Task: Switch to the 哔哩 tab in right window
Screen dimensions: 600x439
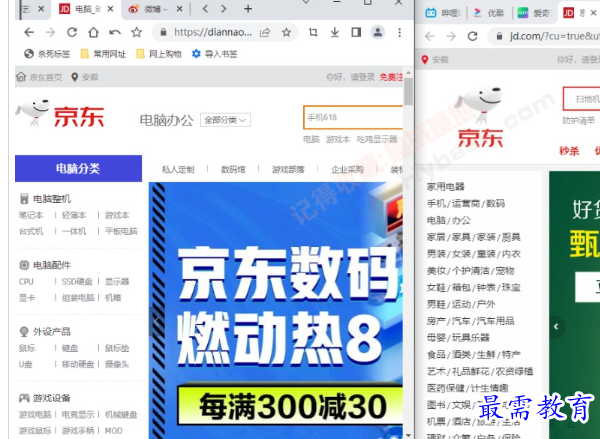Action: click(x=442, y=13)
